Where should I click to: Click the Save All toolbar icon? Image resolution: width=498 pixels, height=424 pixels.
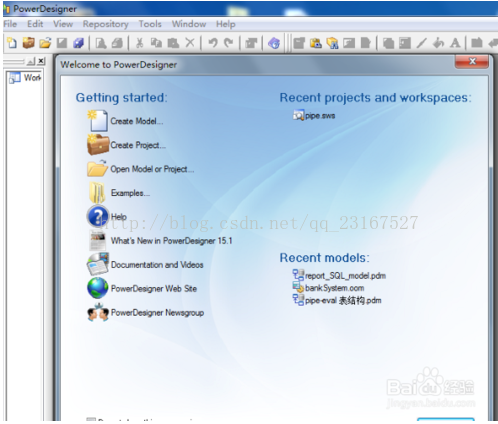tap(79, 43)
